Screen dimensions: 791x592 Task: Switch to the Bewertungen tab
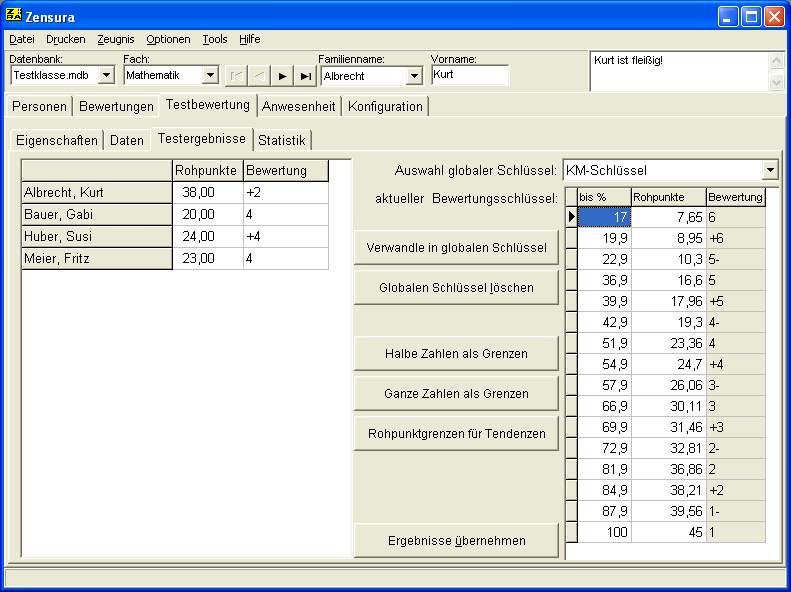click(x=116, y=106)
